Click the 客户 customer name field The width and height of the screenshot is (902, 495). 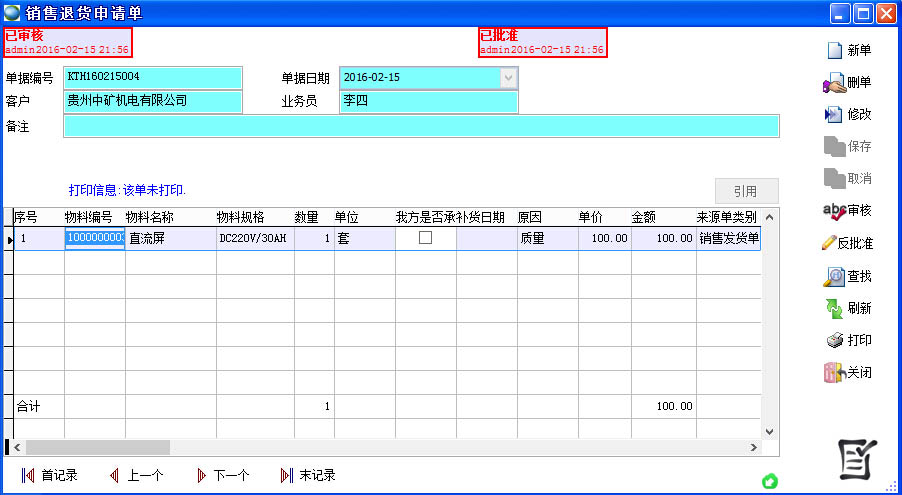pyautogui.click(x=153, y=102)
